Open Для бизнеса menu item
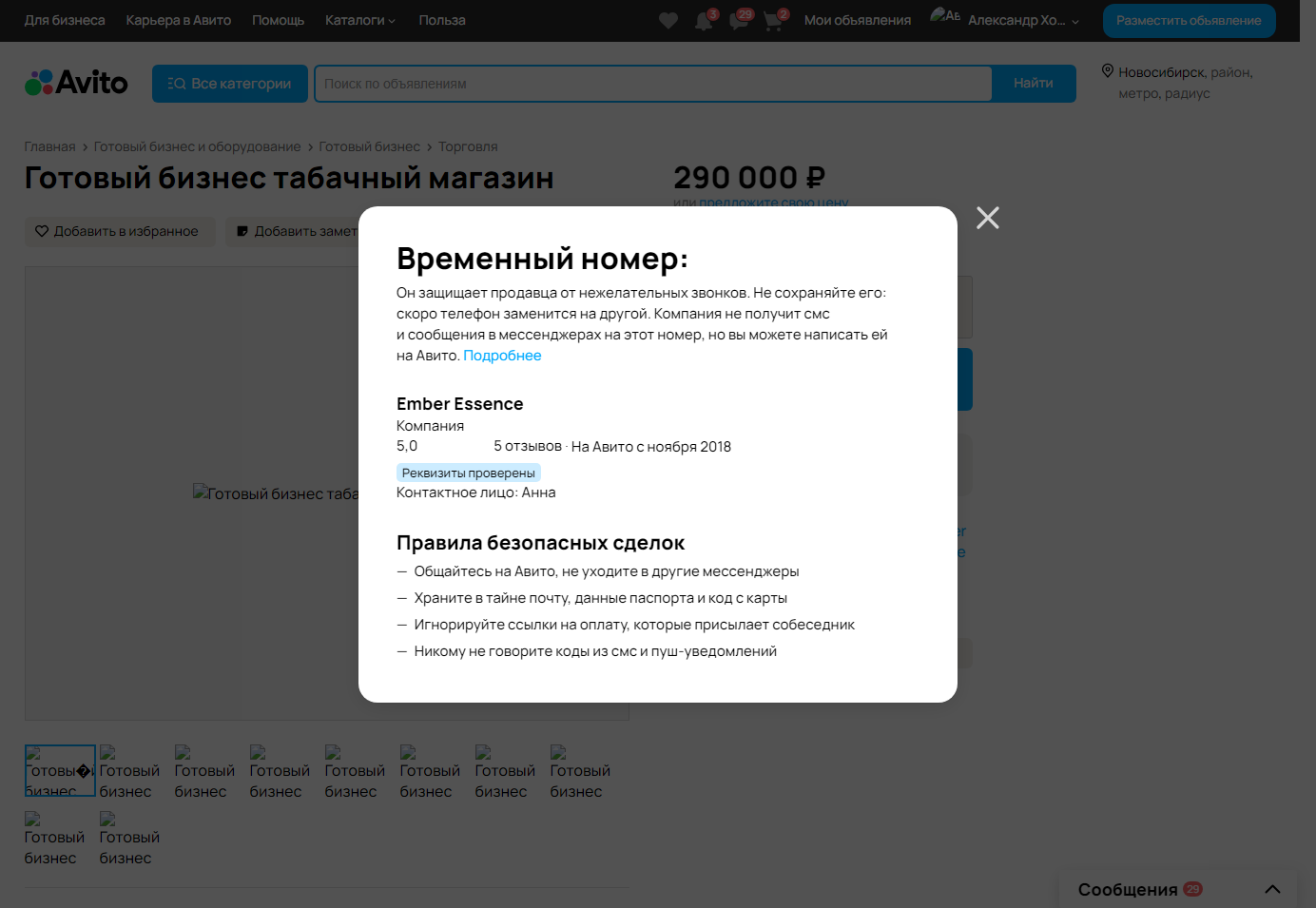 pos(65,20)
